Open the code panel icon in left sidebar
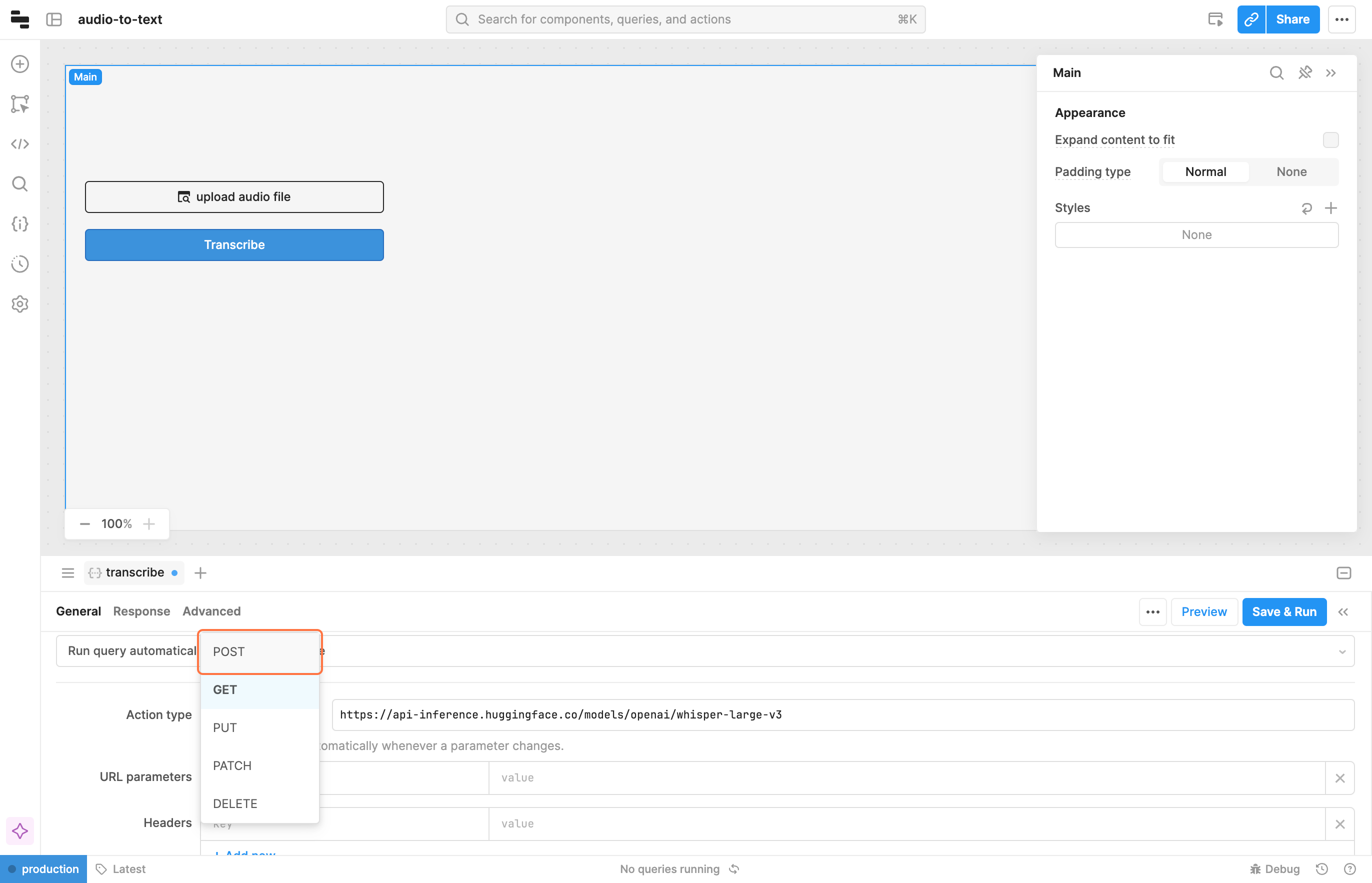This screenshot has width=1372, height=883. [x=20, y=144]
